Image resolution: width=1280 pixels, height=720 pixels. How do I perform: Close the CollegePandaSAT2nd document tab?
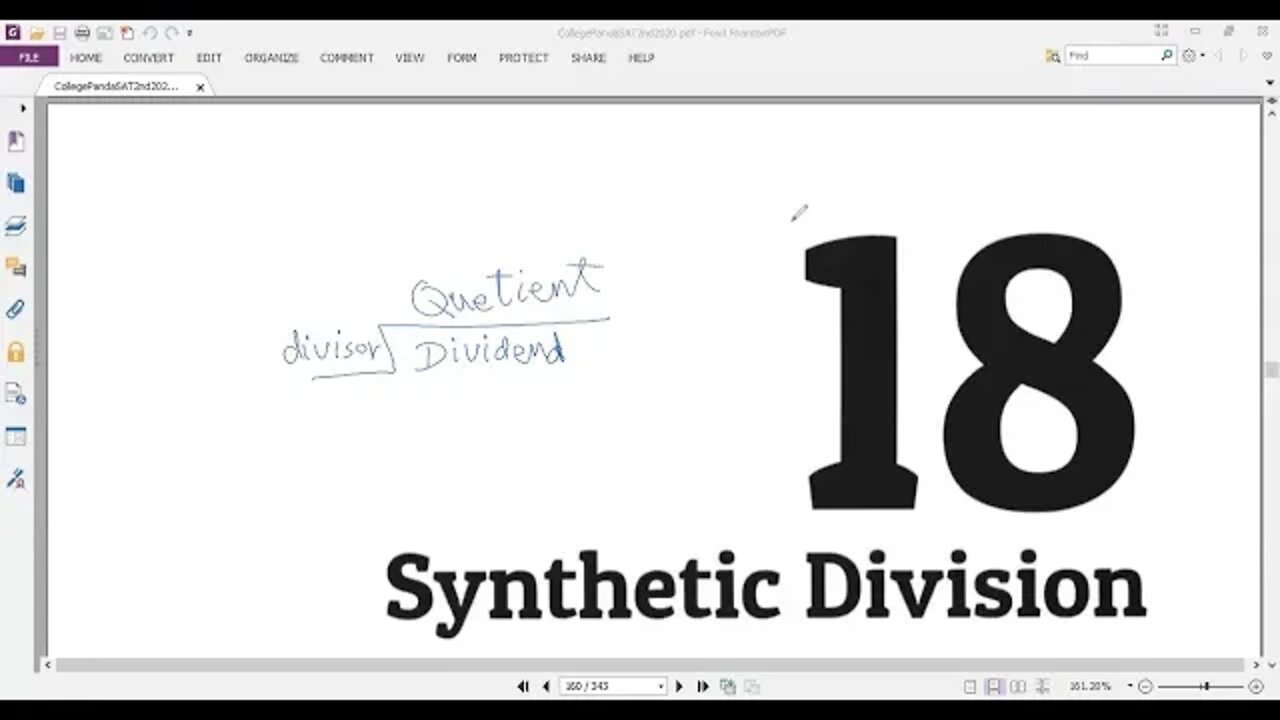200,88
